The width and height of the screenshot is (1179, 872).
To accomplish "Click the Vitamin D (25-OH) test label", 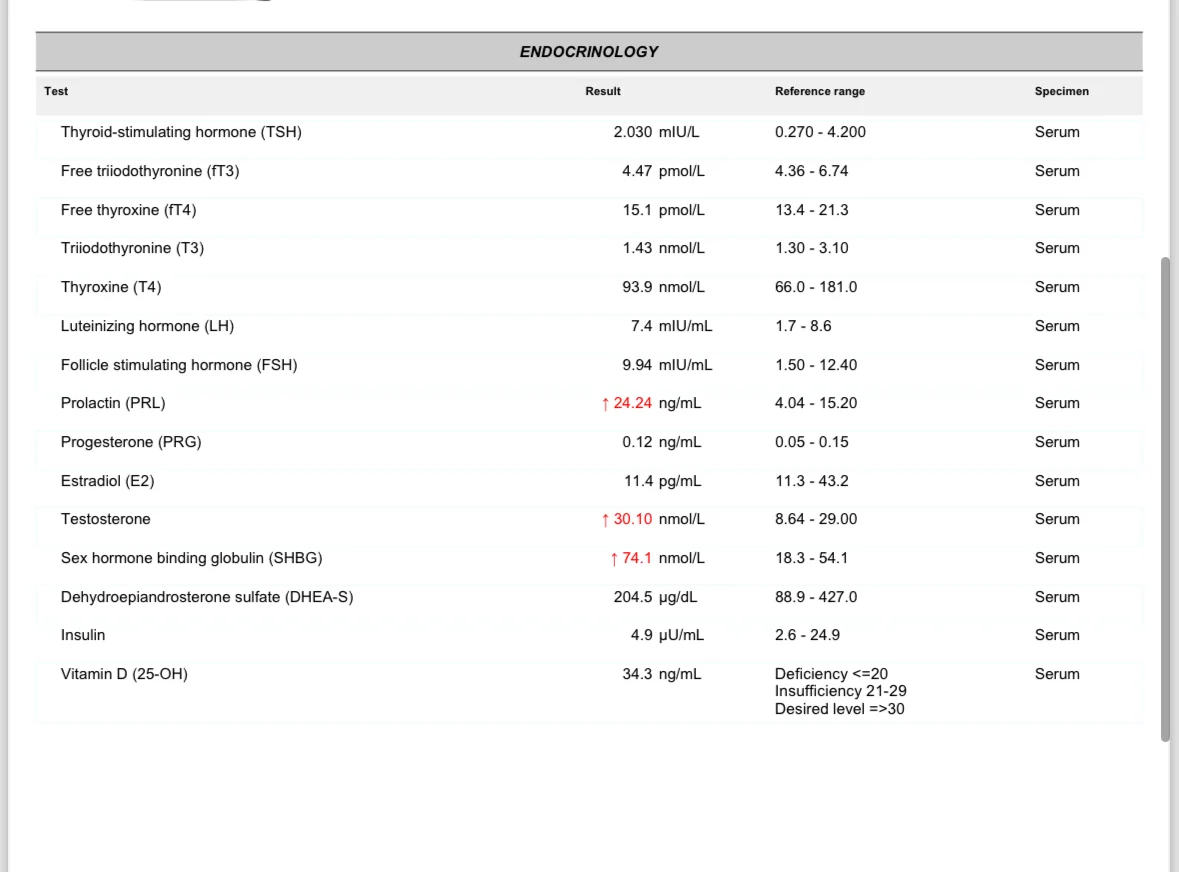I will point(124,674).
